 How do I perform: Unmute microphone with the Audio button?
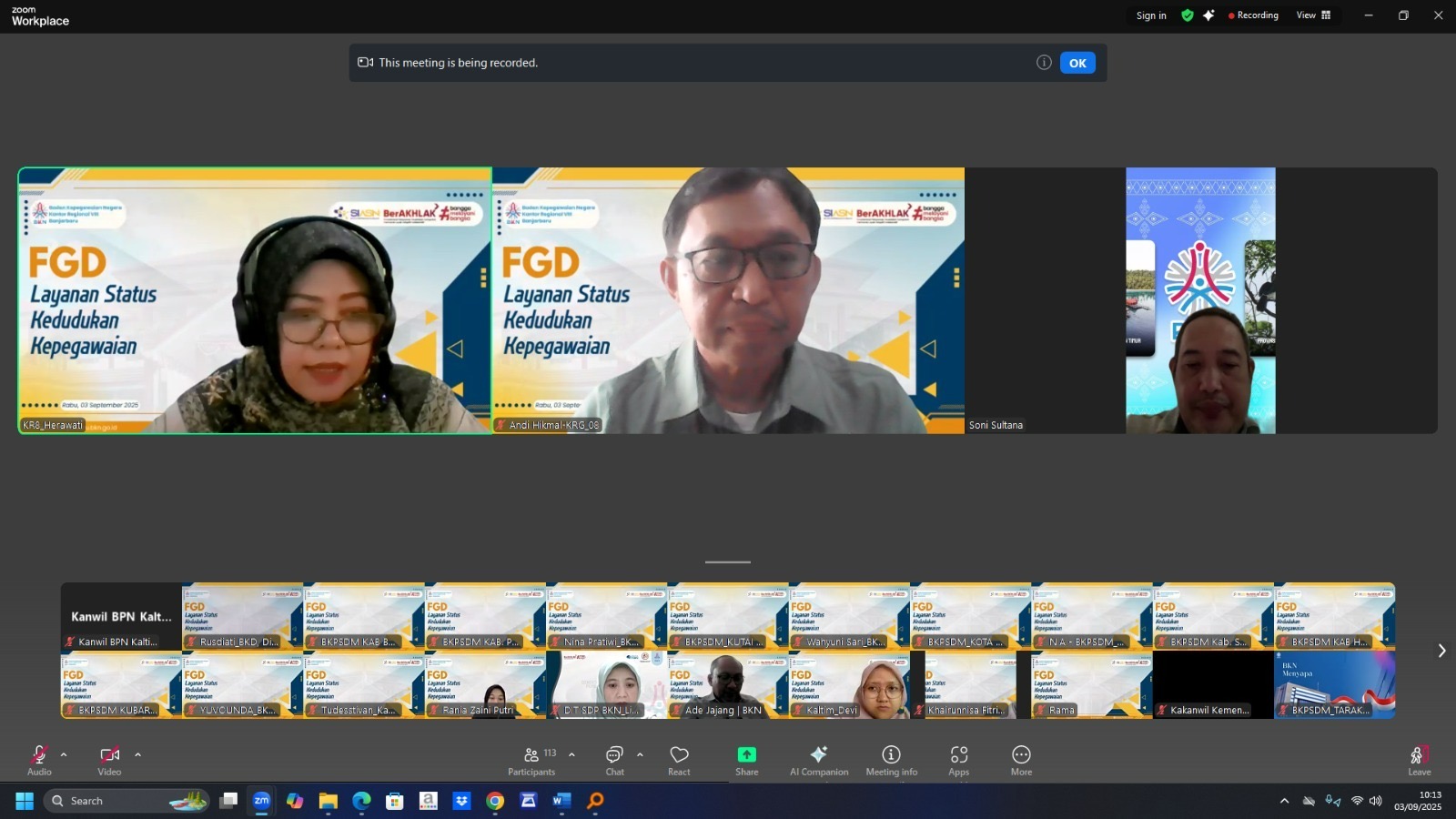tap(39, 761)
